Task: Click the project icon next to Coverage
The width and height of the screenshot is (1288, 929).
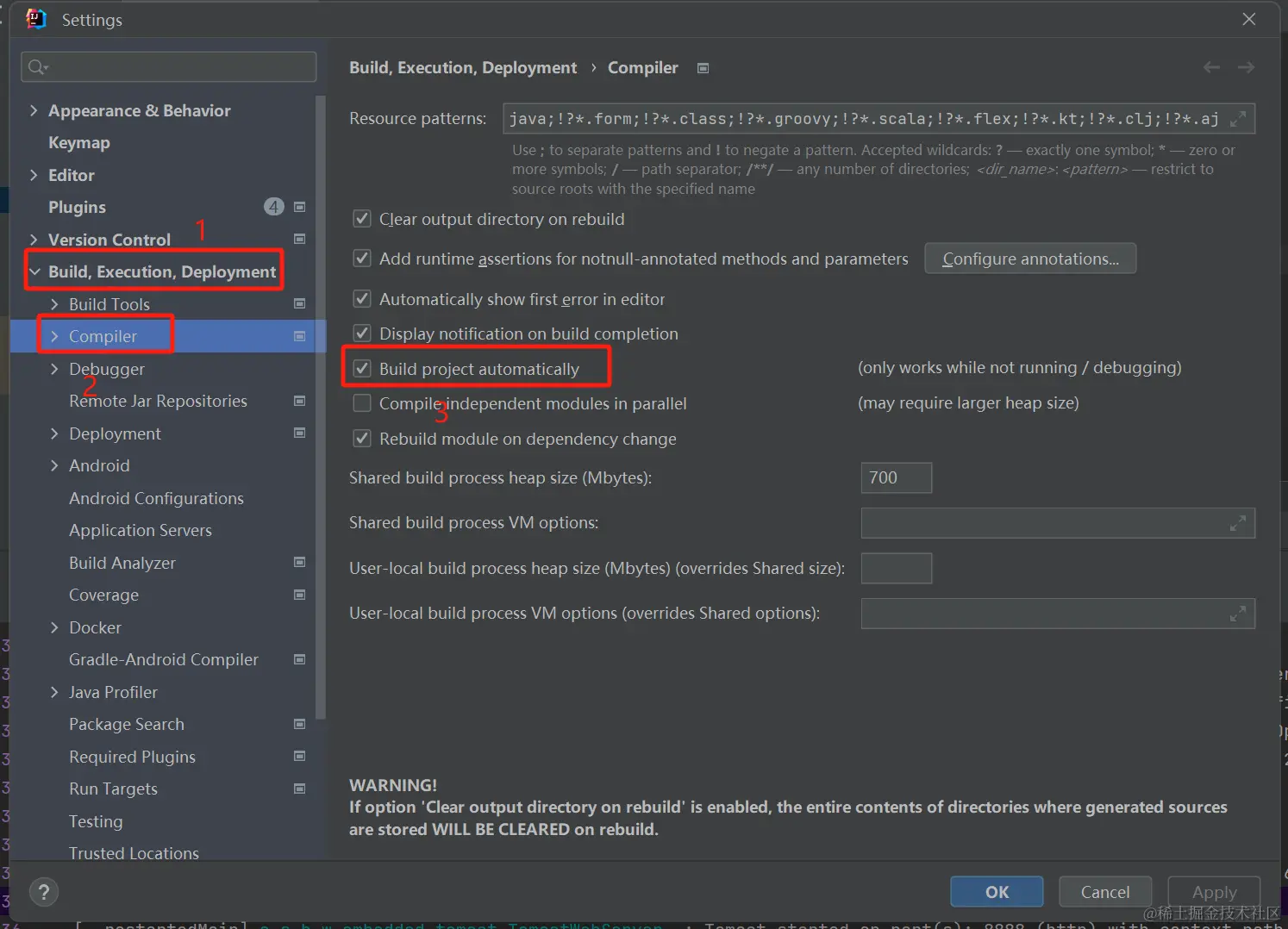Action: (x=300, y=595)
